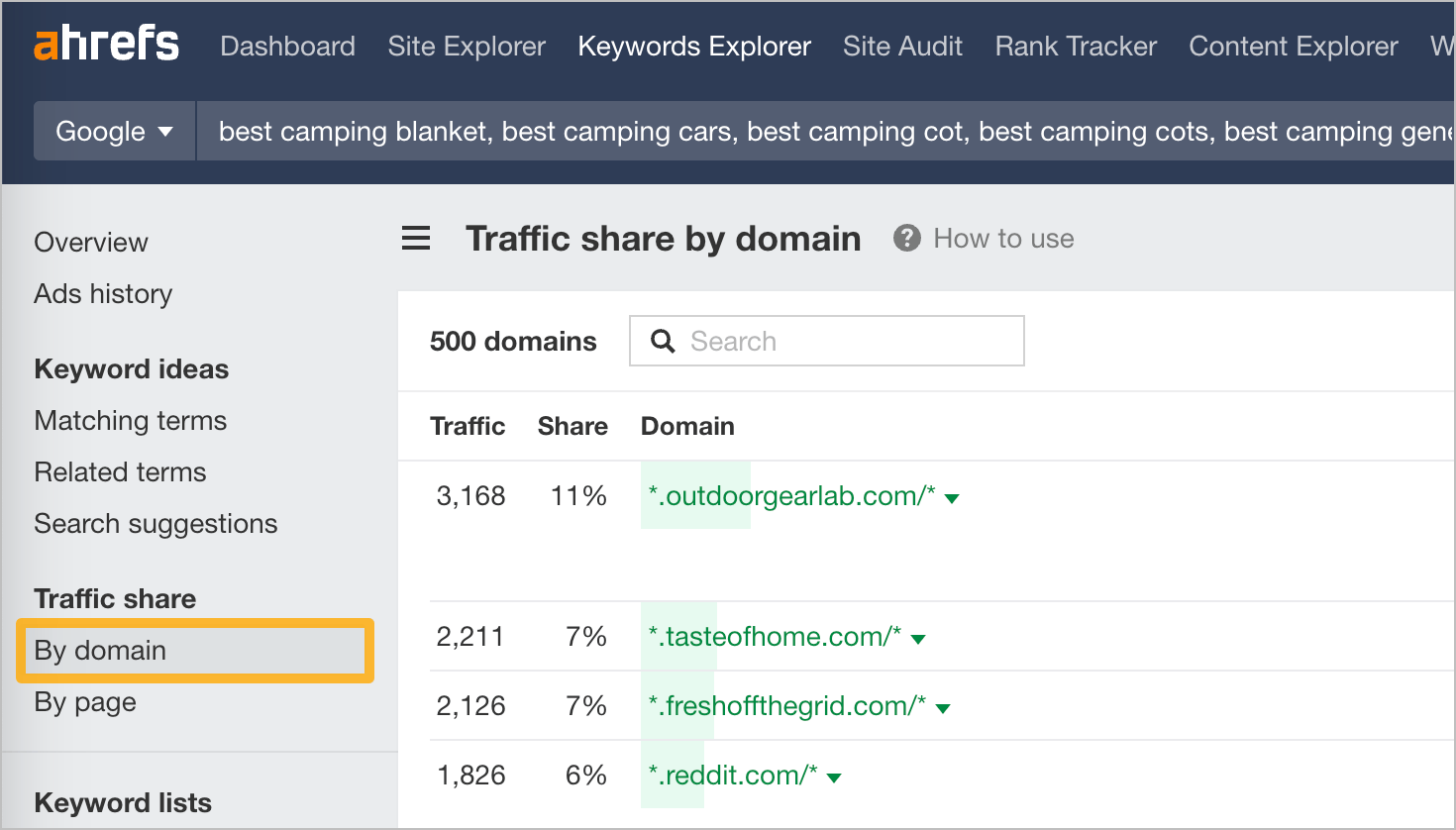Expand the reddit.com domain dropdown arrow
Image resolution: width=1456 pixels, height=830 pixels.
[834, 778]
